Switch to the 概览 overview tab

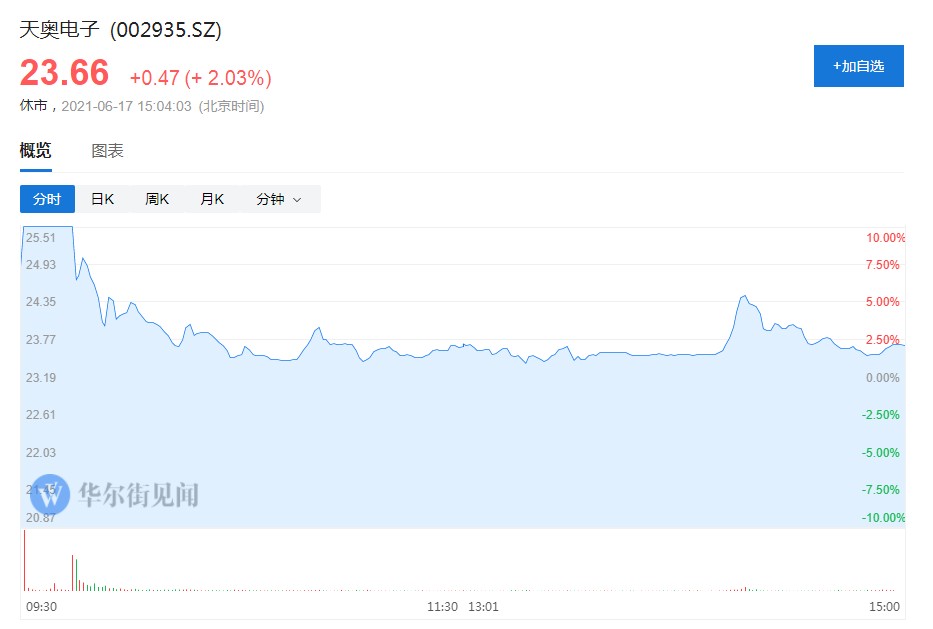[x=35, y=151]
